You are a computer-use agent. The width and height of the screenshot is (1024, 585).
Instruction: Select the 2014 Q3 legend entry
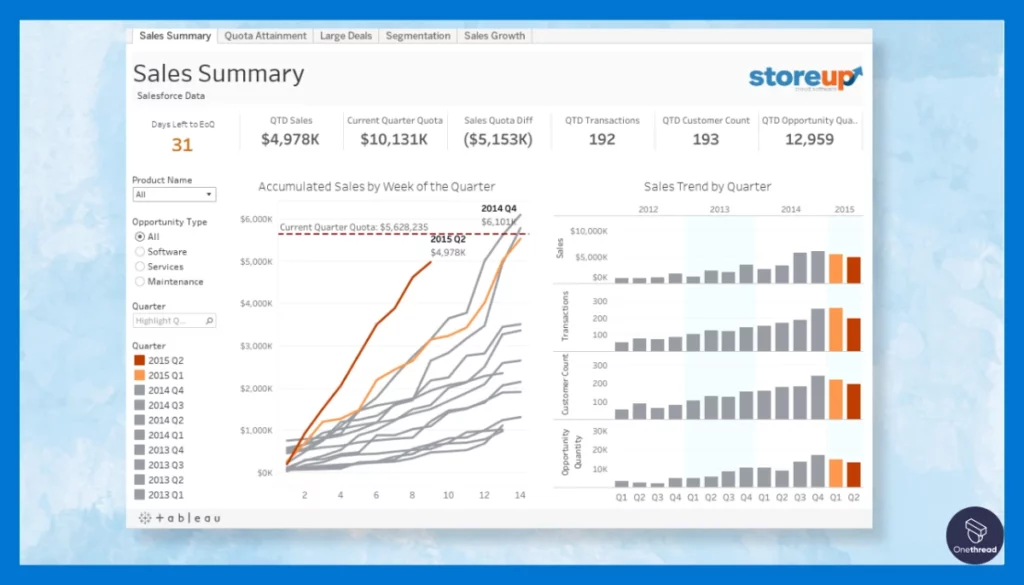159,405
